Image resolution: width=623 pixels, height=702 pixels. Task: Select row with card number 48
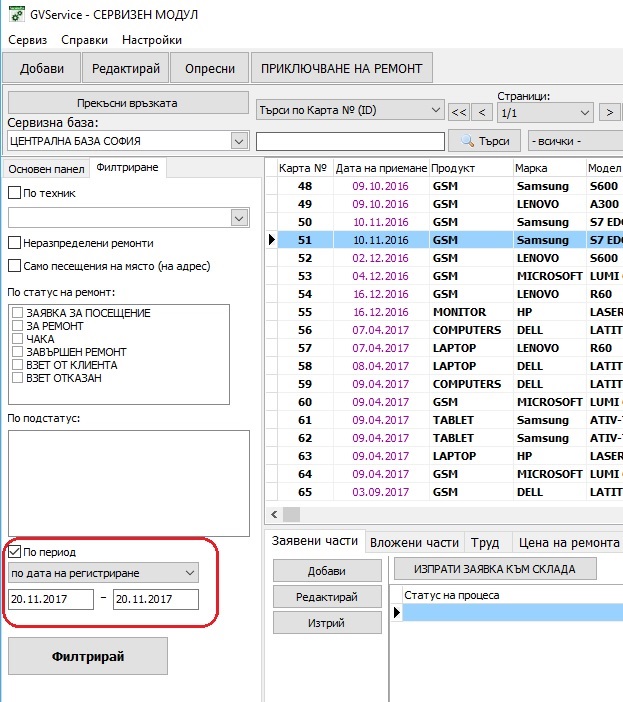(x=444, y=186)
